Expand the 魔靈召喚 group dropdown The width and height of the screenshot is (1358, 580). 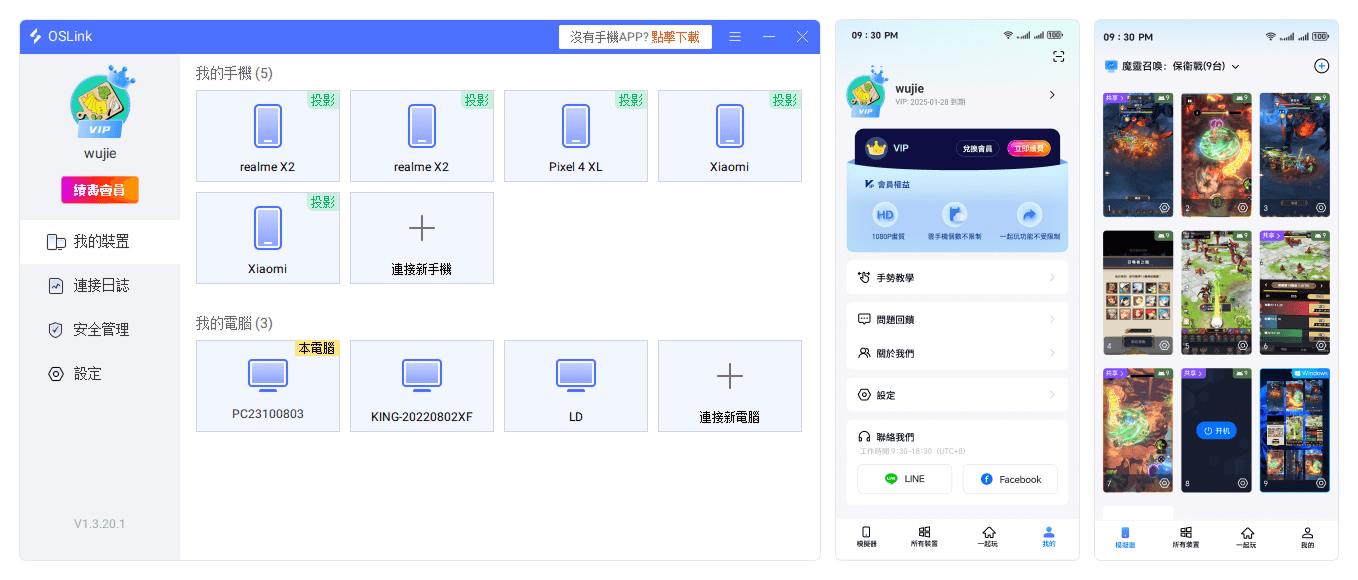1235,67
